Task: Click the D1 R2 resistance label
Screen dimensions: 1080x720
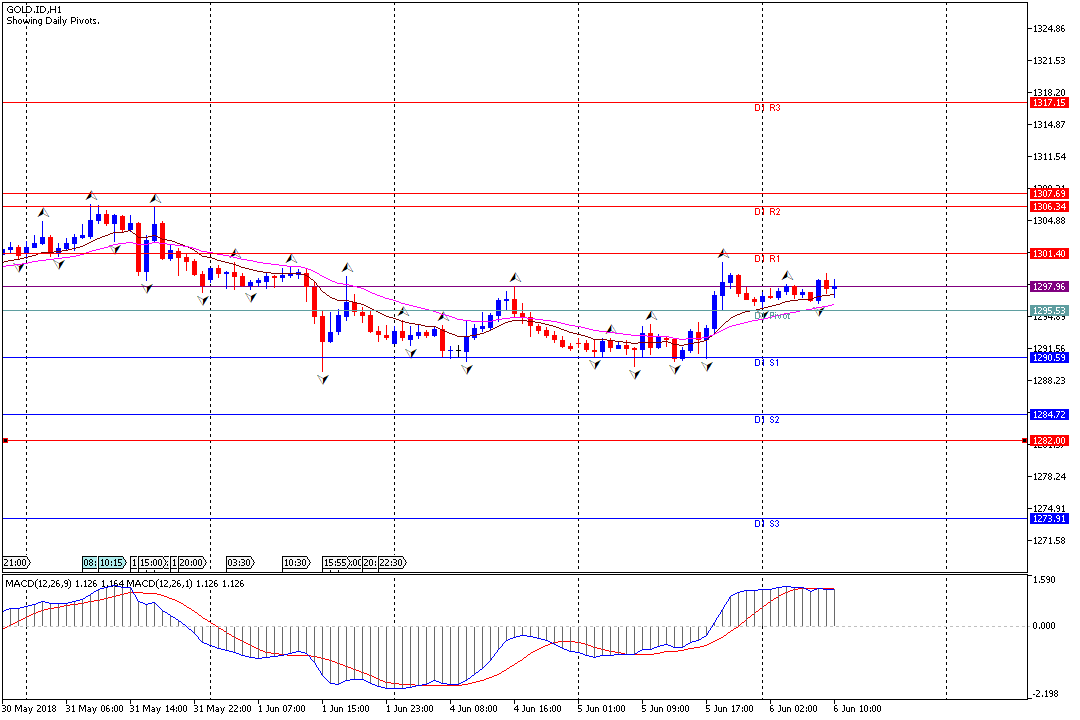Action: [767, 212]
